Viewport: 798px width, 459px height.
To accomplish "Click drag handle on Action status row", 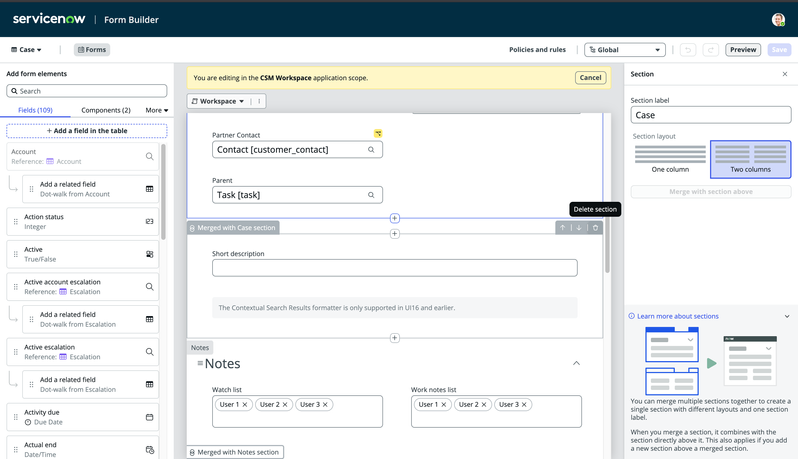I will (x=16, y=221).
